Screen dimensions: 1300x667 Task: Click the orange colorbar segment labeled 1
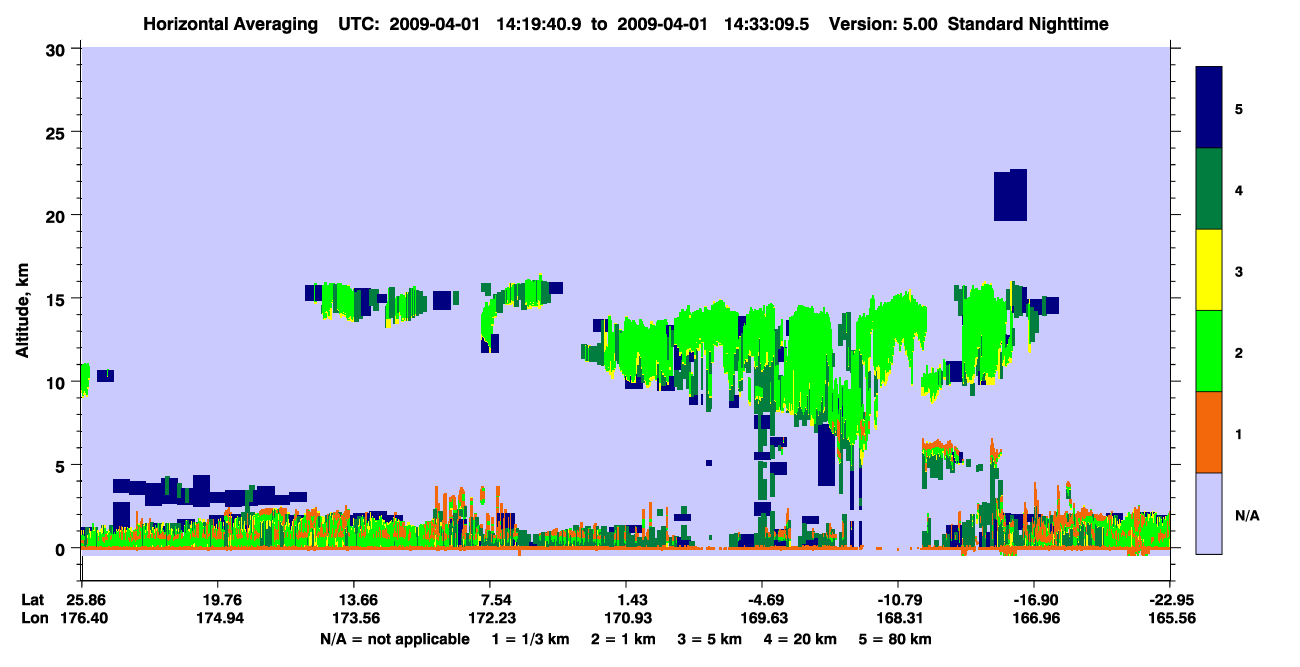coord(1209,432)
